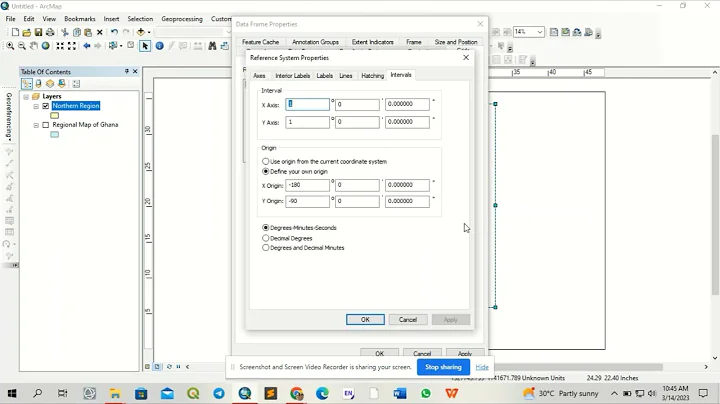The height and width of the screenshot is (404, 720).
Task: Select Degrees and Decimal Minutes option
Action: click(x=265, y=247)
